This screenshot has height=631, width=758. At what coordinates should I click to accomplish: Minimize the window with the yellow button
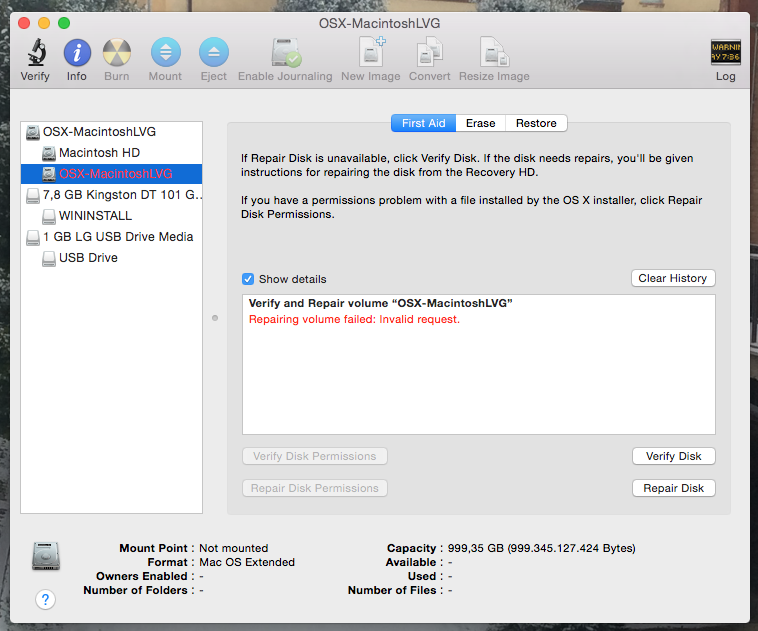point(44,23)
